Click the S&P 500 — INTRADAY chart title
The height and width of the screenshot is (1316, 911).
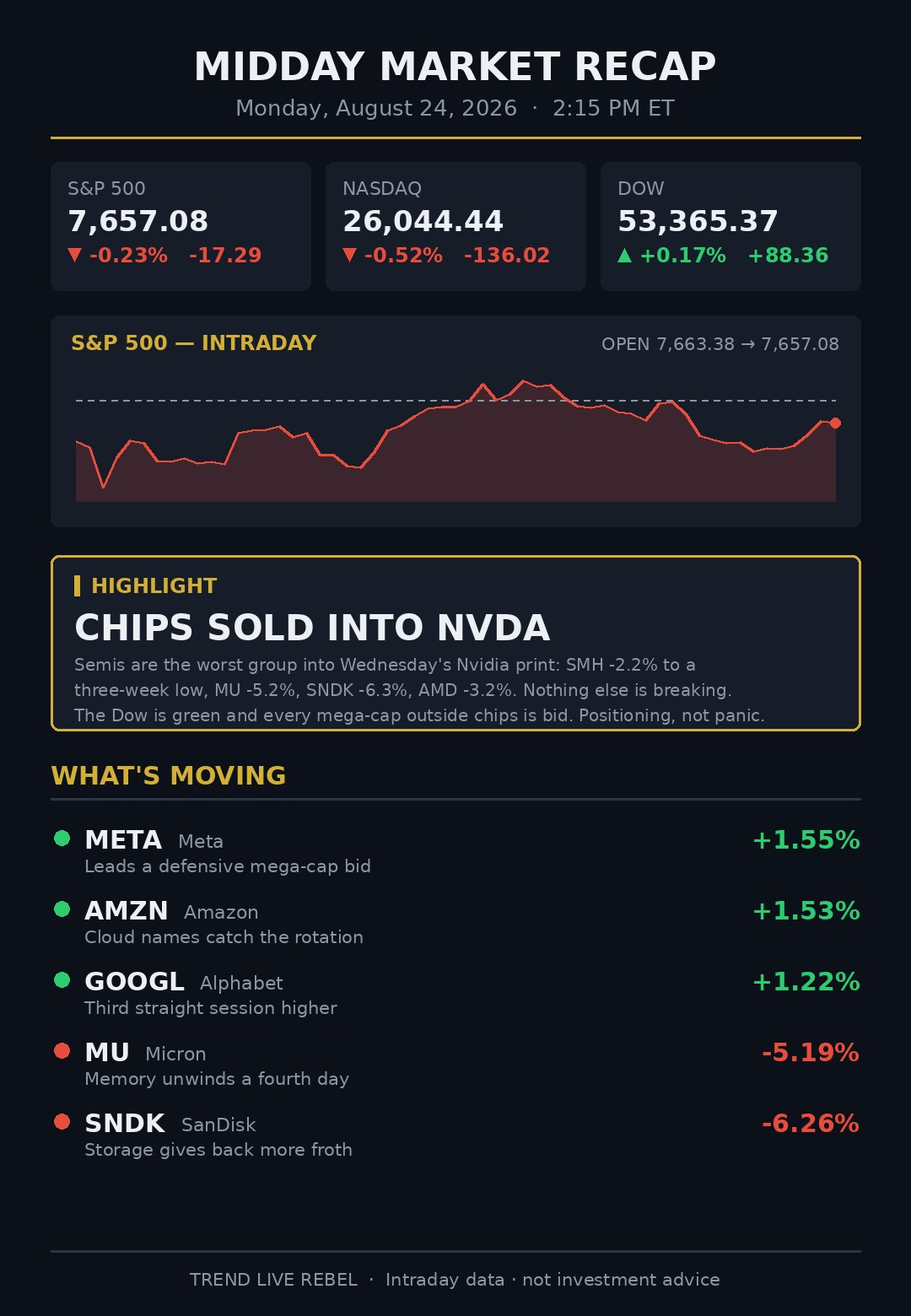pos(194,343)
